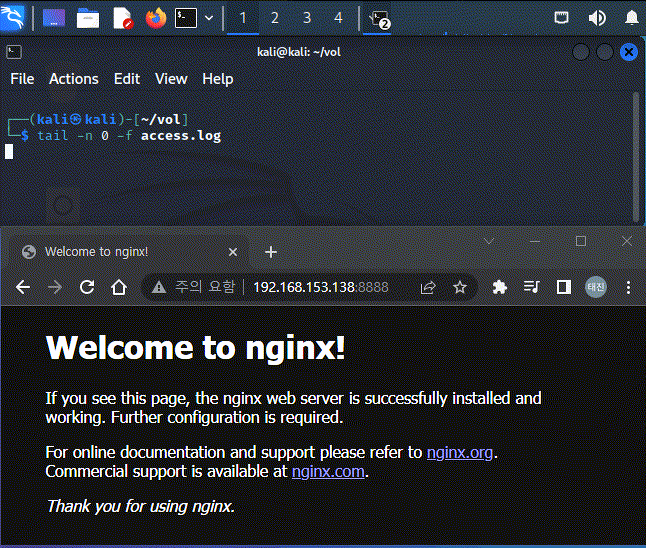The height and width of the screenshot is (548, 646).
Task: Switch to workspace 3
Action: coord(307,18)
